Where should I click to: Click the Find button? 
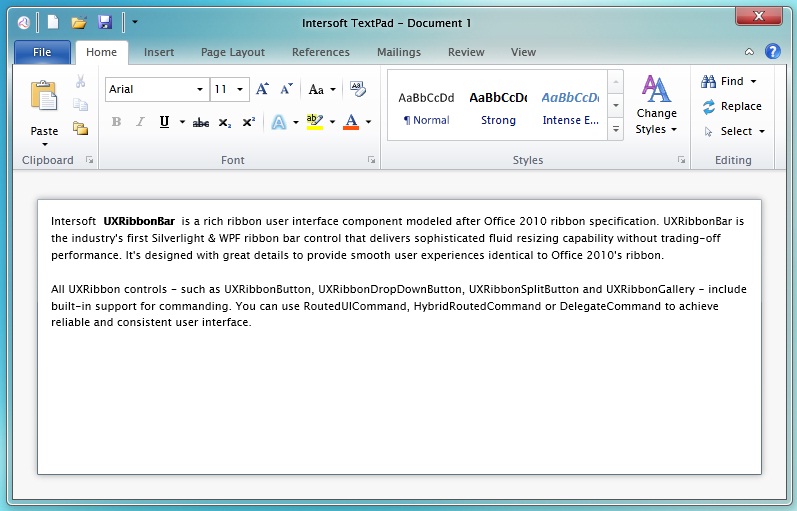click(x=722, y=81)
